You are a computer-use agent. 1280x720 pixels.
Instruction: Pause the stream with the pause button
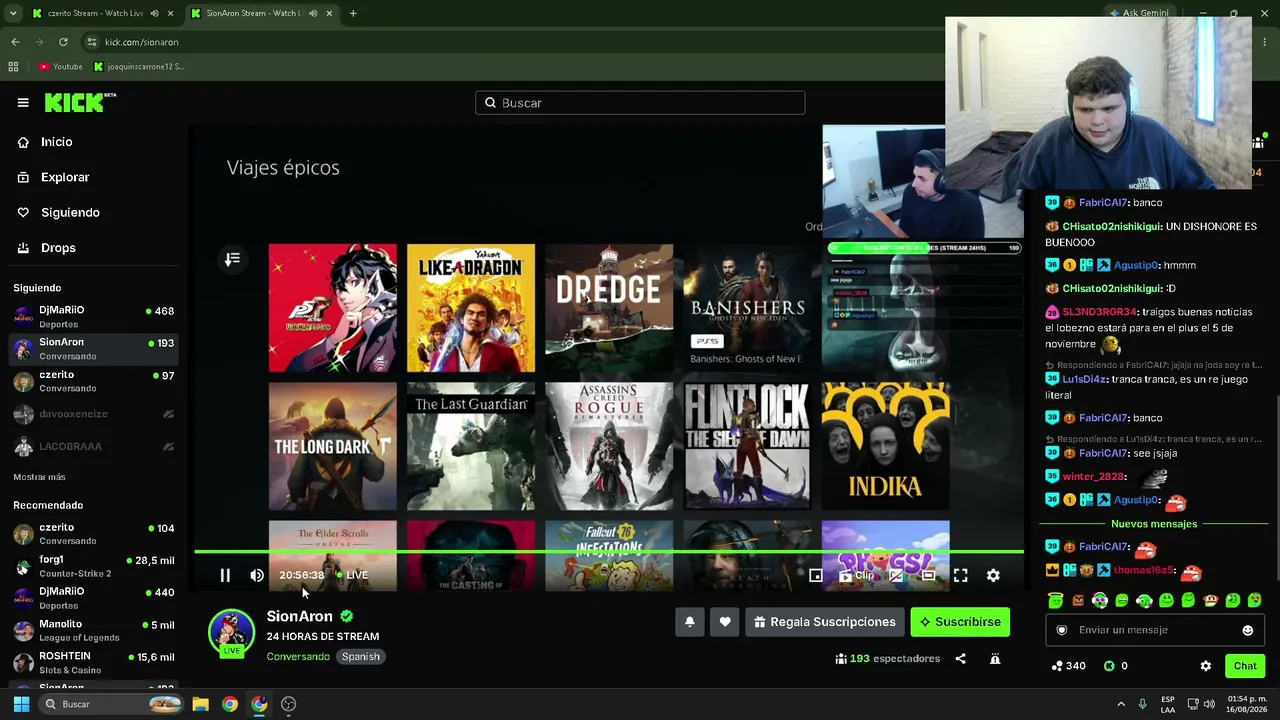coord(225,575)
